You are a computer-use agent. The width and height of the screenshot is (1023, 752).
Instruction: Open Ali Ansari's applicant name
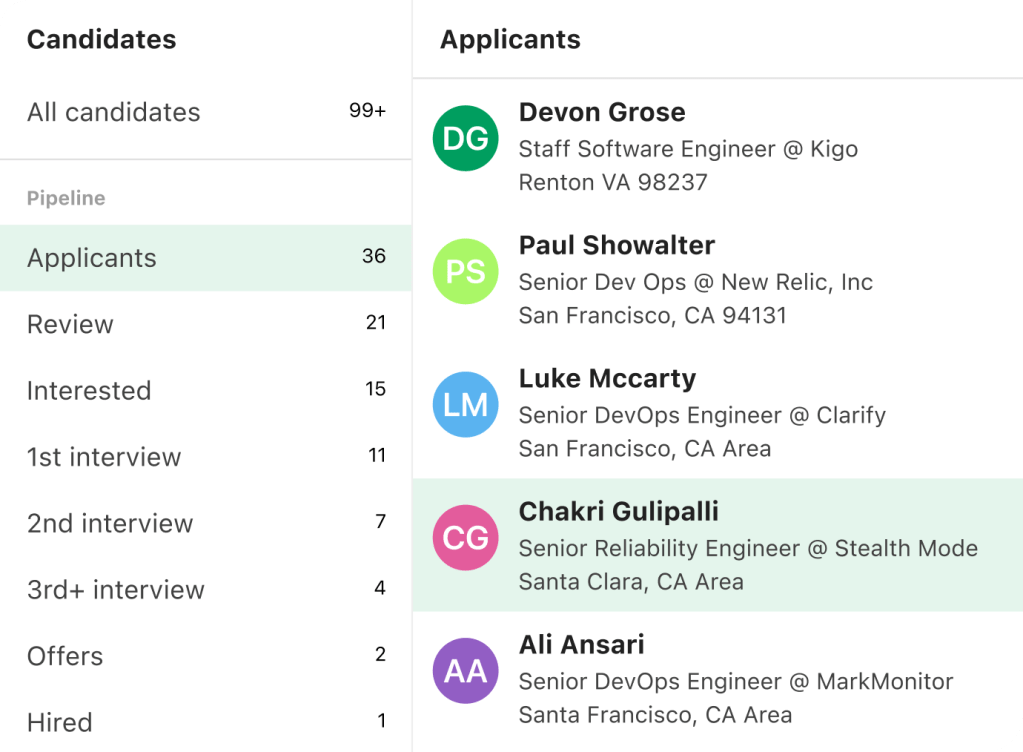581,644
